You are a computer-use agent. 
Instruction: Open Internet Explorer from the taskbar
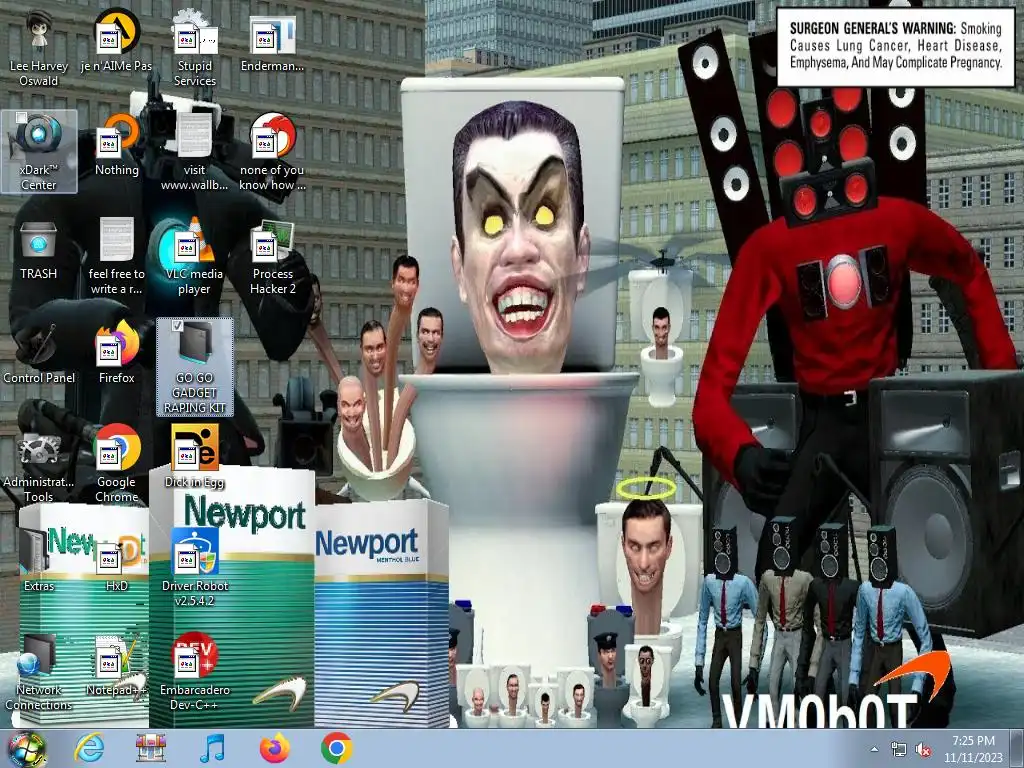[88, 748]
